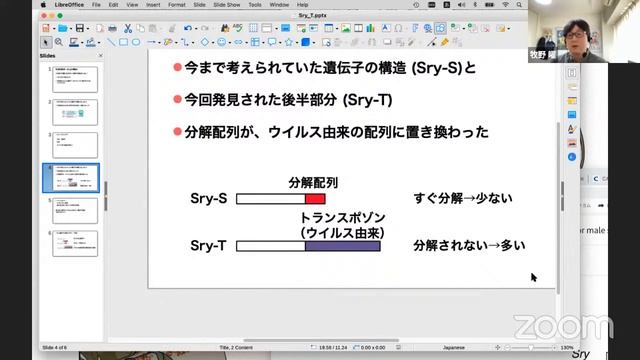Click the Japanese language status field
Image resolution: width=640 pixels, height=360 pixels.
tap(453, 347)
